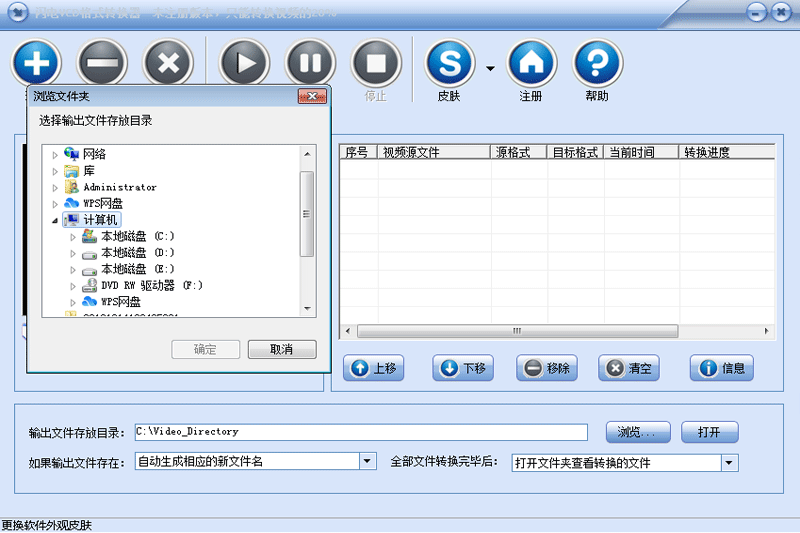Click the 移除 remove button
The width and height of the screenshot is (800, 533).
(x=547, y=368)
